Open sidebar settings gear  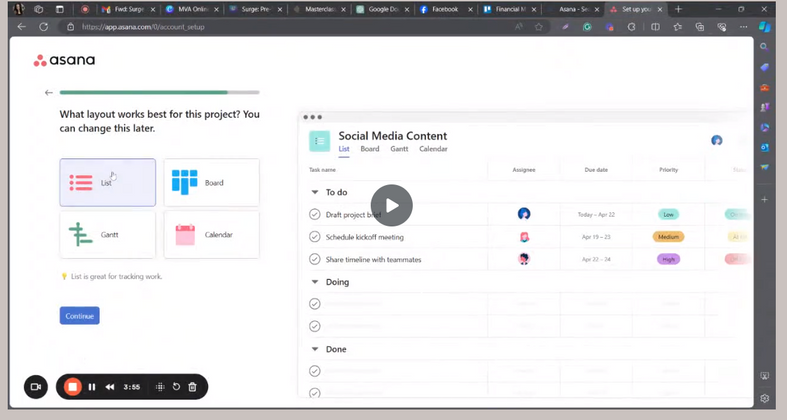(x=764, y=398)
